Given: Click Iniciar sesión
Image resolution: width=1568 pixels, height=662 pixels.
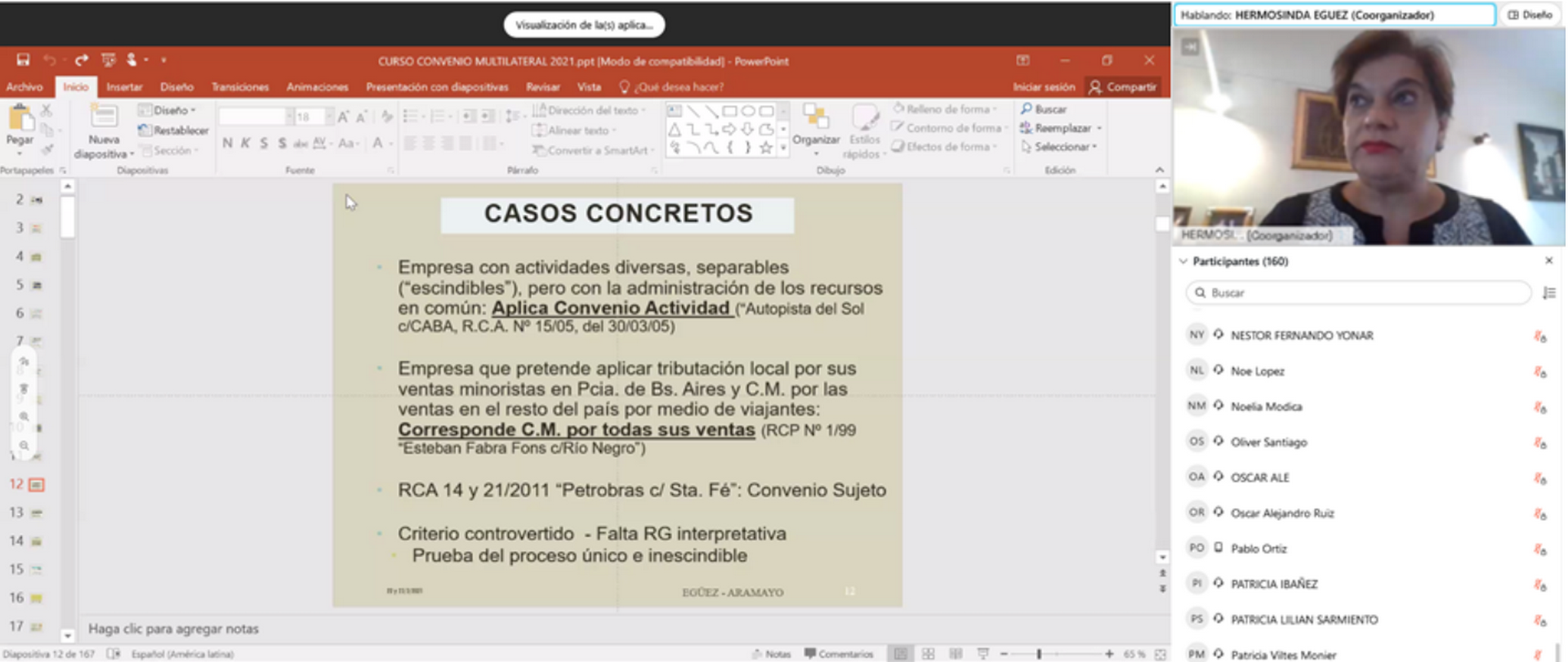Looking at the screenshot, I should pos(1044,87).
